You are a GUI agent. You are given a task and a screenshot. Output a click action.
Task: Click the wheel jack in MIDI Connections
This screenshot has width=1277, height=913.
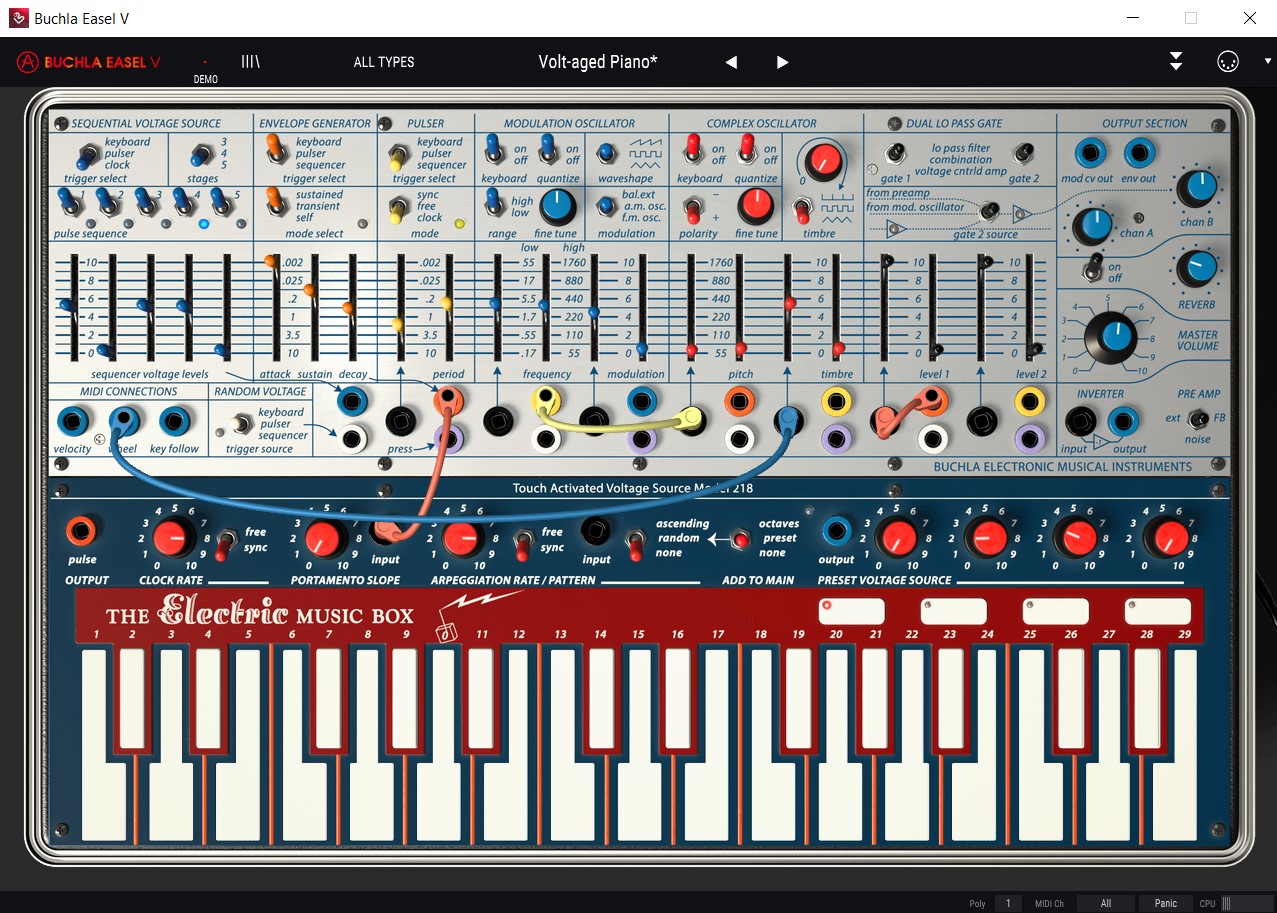pyautogui.click(x=123, y=421)
